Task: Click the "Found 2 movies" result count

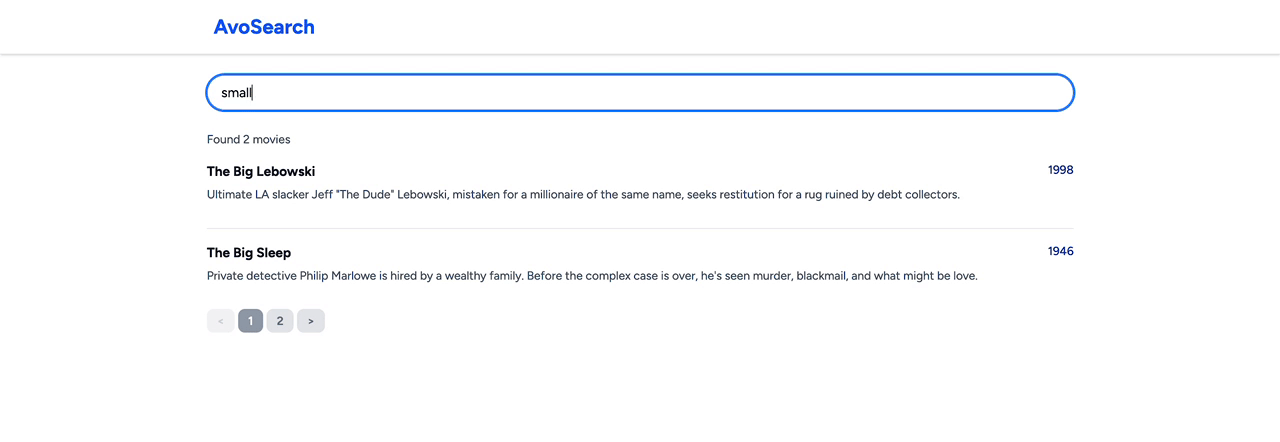Action: (x=249, y=139)
